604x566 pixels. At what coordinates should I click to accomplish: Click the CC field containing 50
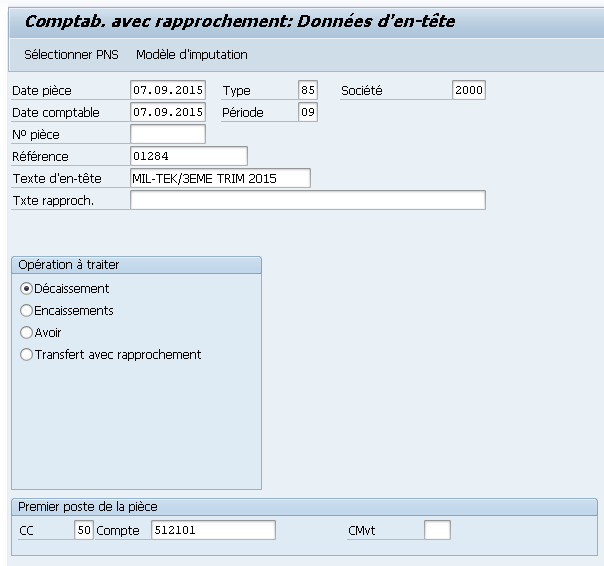[83, 530]
